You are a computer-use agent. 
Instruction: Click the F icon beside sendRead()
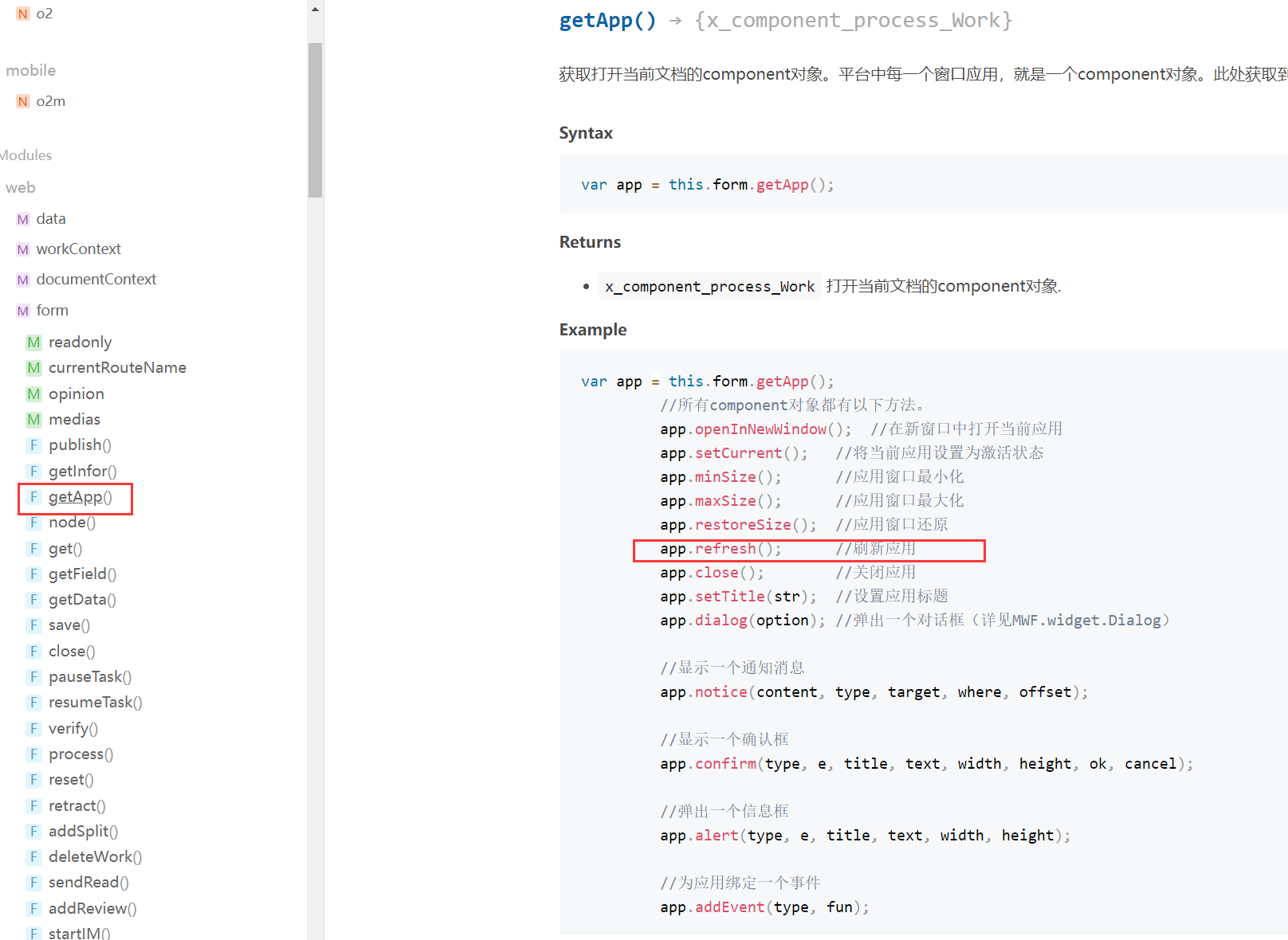pos(33,883)
